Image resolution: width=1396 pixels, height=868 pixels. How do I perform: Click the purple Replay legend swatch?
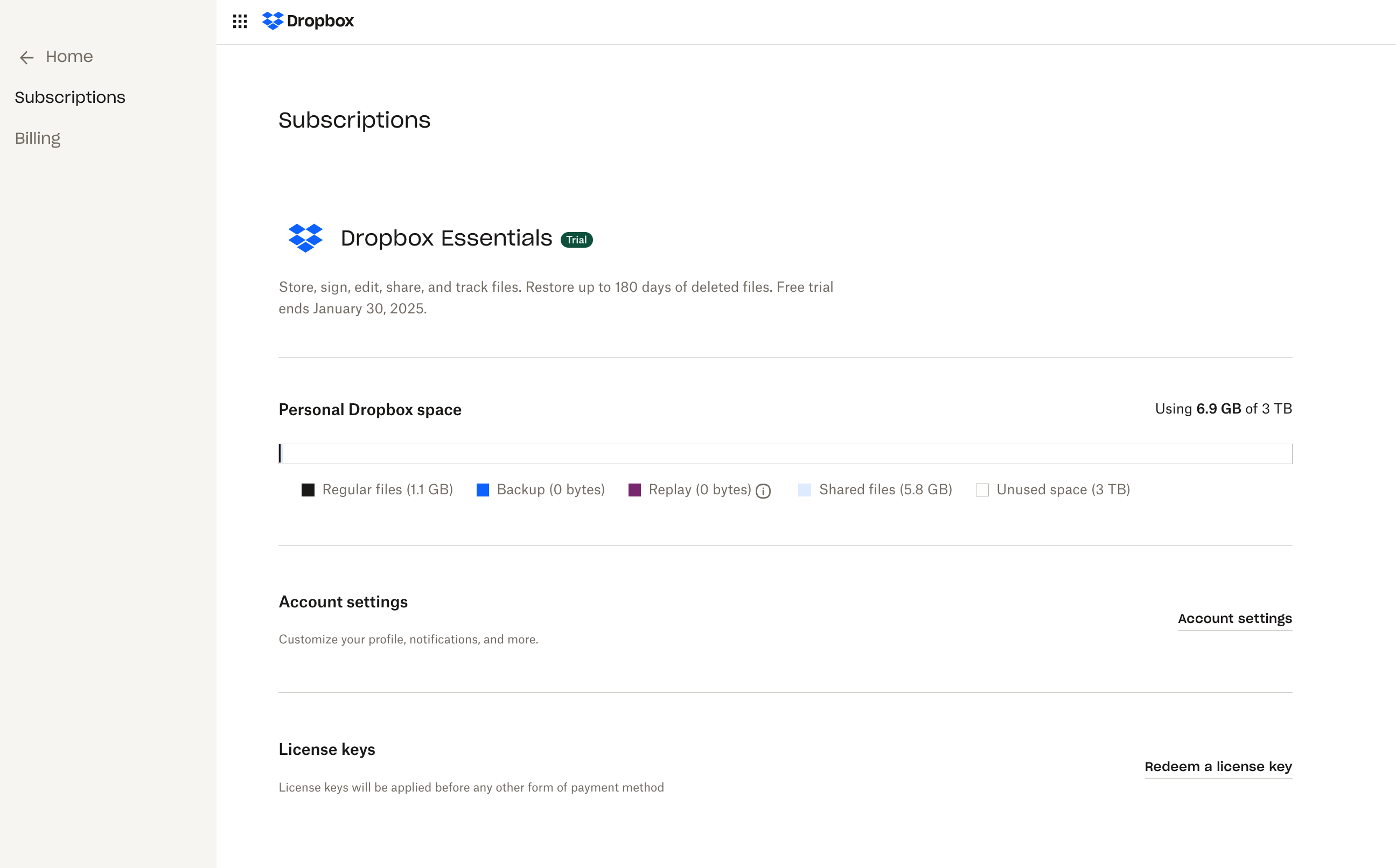click(x=634, y=489)
